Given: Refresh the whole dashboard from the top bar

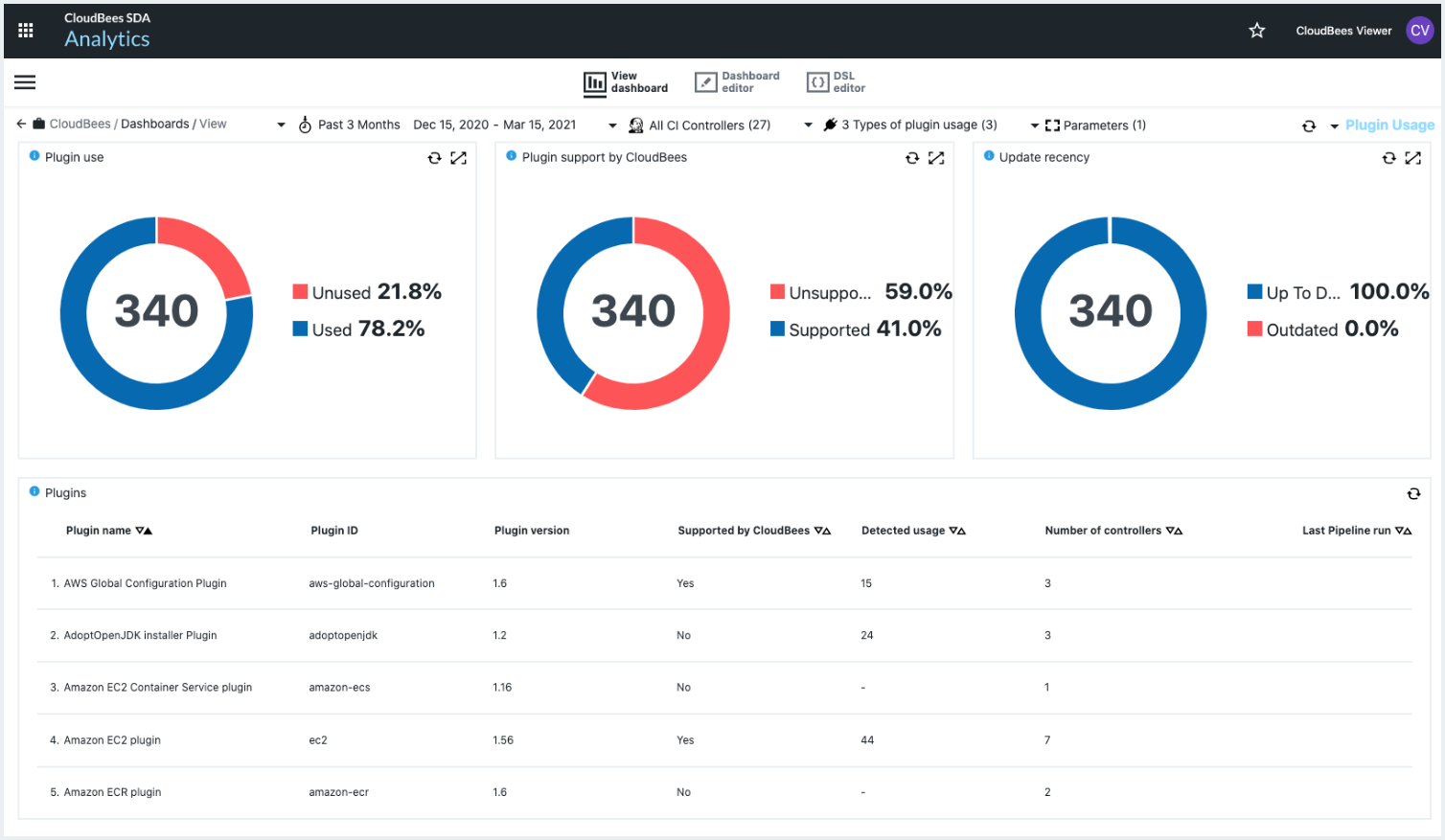Looking at the screenshot, I should [x=1309, y=126].
